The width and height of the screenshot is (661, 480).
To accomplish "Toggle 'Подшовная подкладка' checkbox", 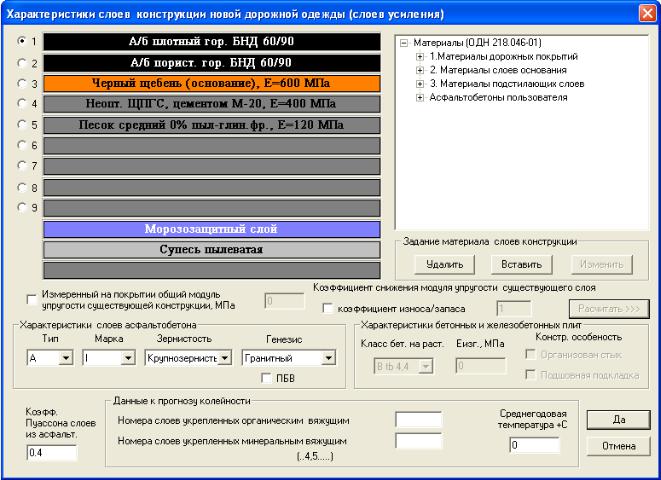I will pyautogui.click(x=530, y=374).
